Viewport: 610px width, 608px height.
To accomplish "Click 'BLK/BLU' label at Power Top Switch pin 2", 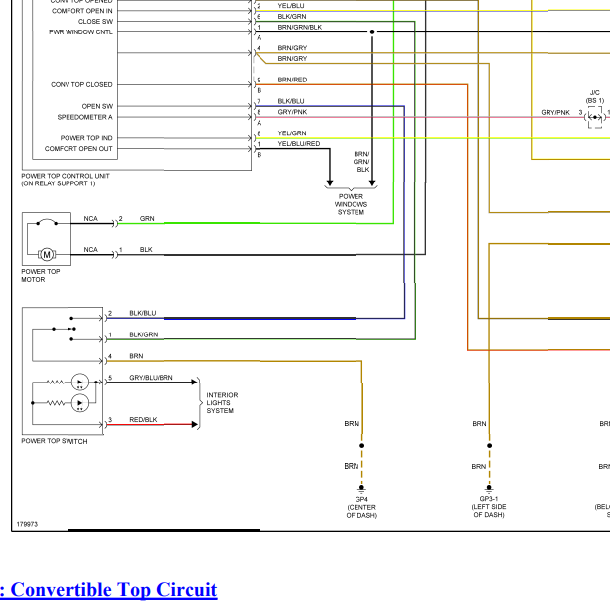I will [x=143, y=313].
